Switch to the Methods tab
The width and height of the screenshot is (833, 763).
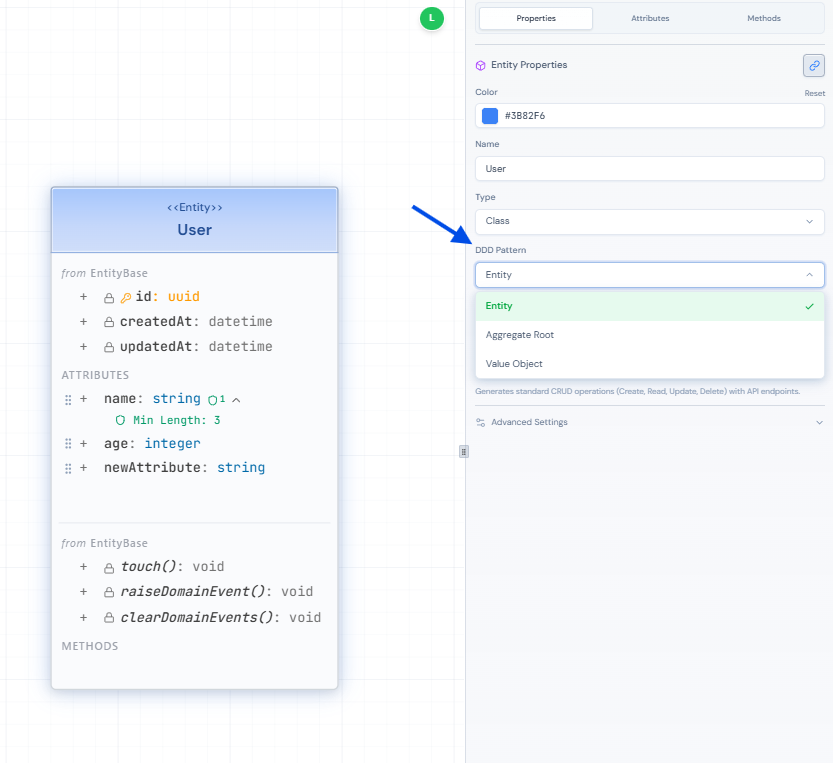tap(764, 18)
